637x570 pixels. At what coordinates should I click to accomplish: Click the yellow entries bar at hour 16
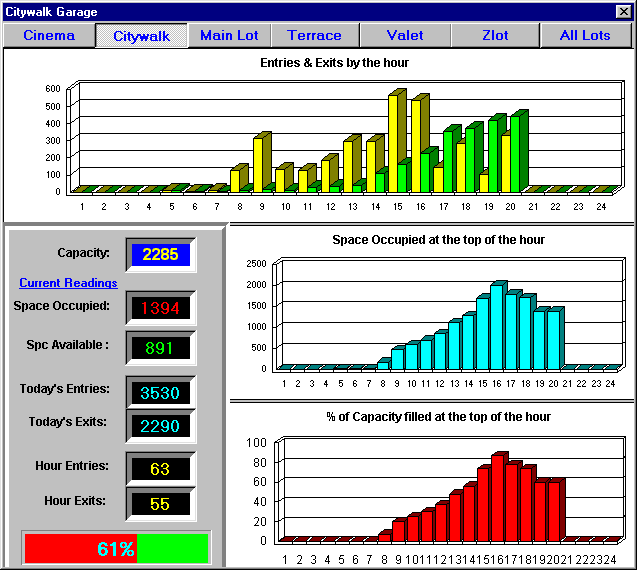(416, 146)
